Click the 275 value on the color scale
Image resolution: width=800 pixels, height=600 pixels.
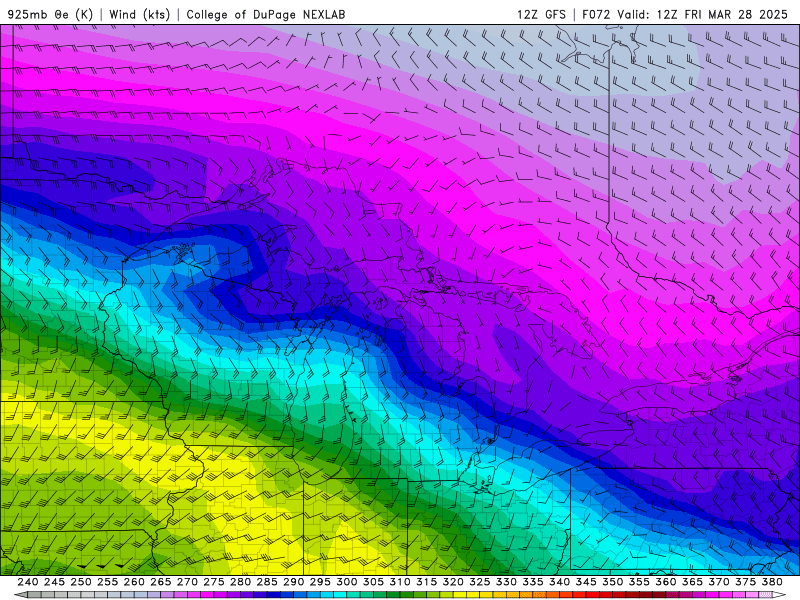pyautogui.click(x=213, y=582)
